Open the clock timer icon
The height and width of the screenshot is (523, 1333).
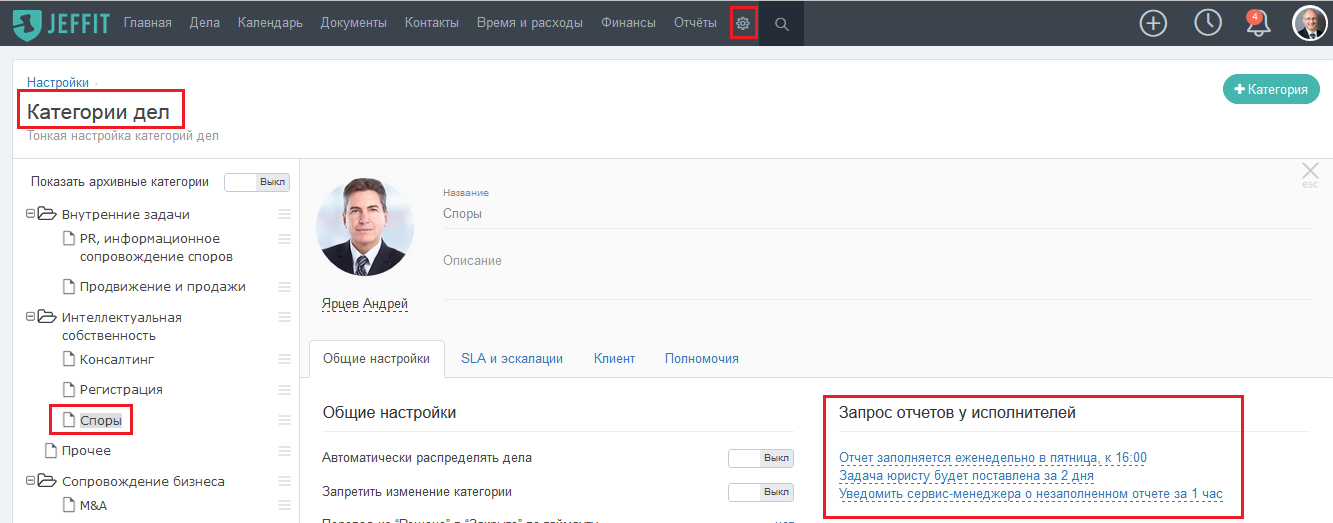(1208, 23)
